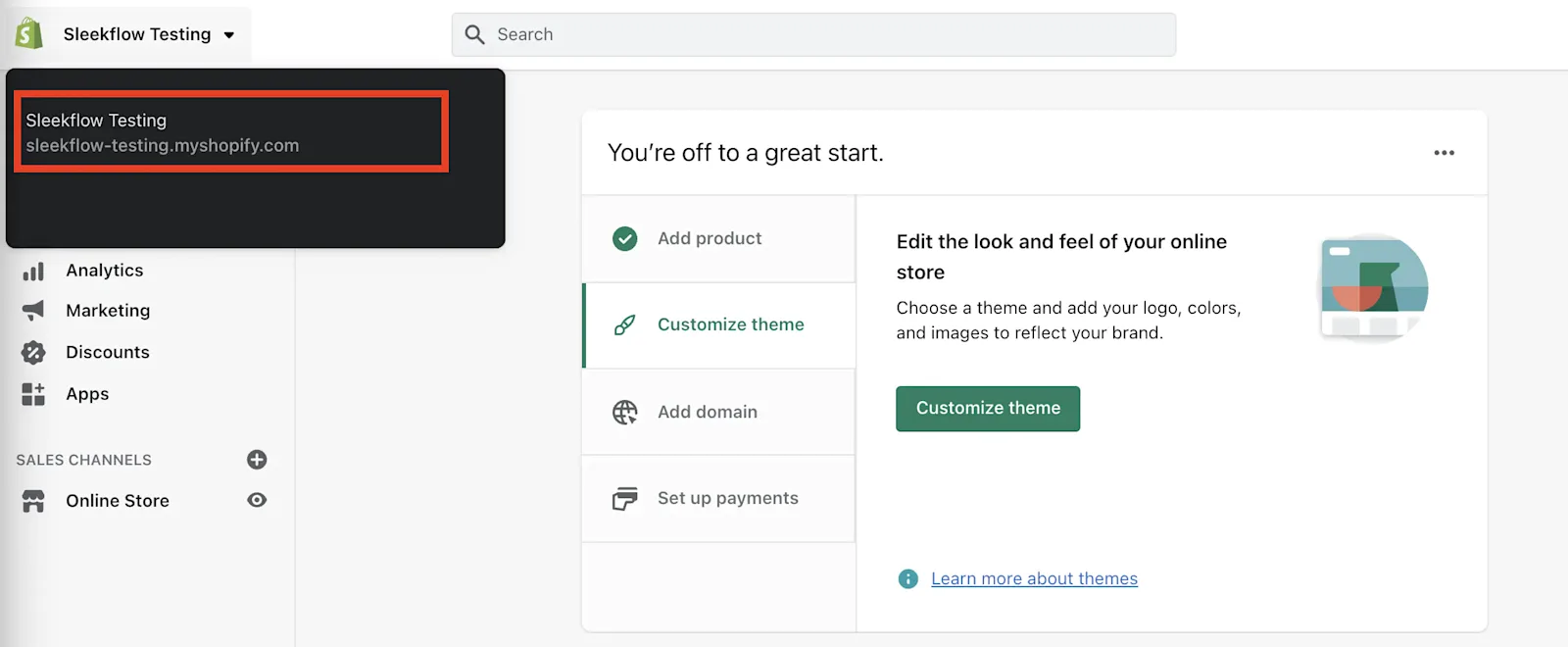This screenshot has width=1568, height=647.
Task: Open Online Store sales channel
Action: pyautogui.click(x=118, y=501)
